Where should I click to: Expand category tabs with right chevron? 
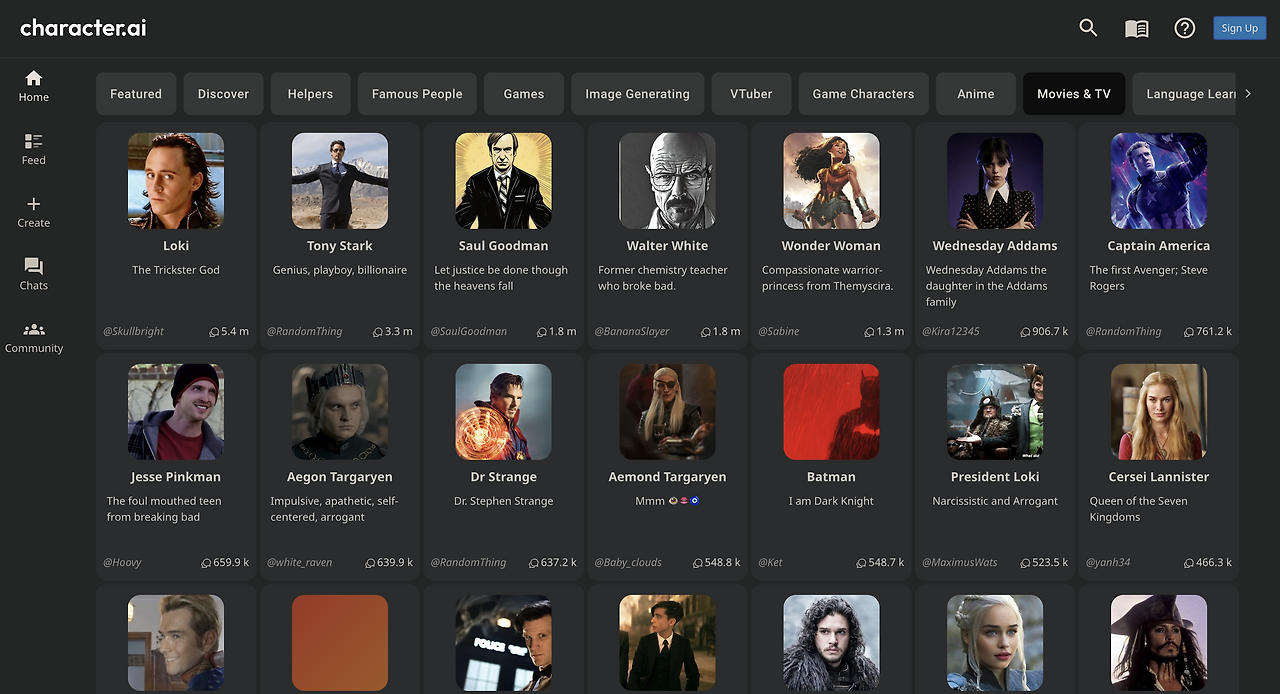pyautogui.click(x=1248, y=94)
